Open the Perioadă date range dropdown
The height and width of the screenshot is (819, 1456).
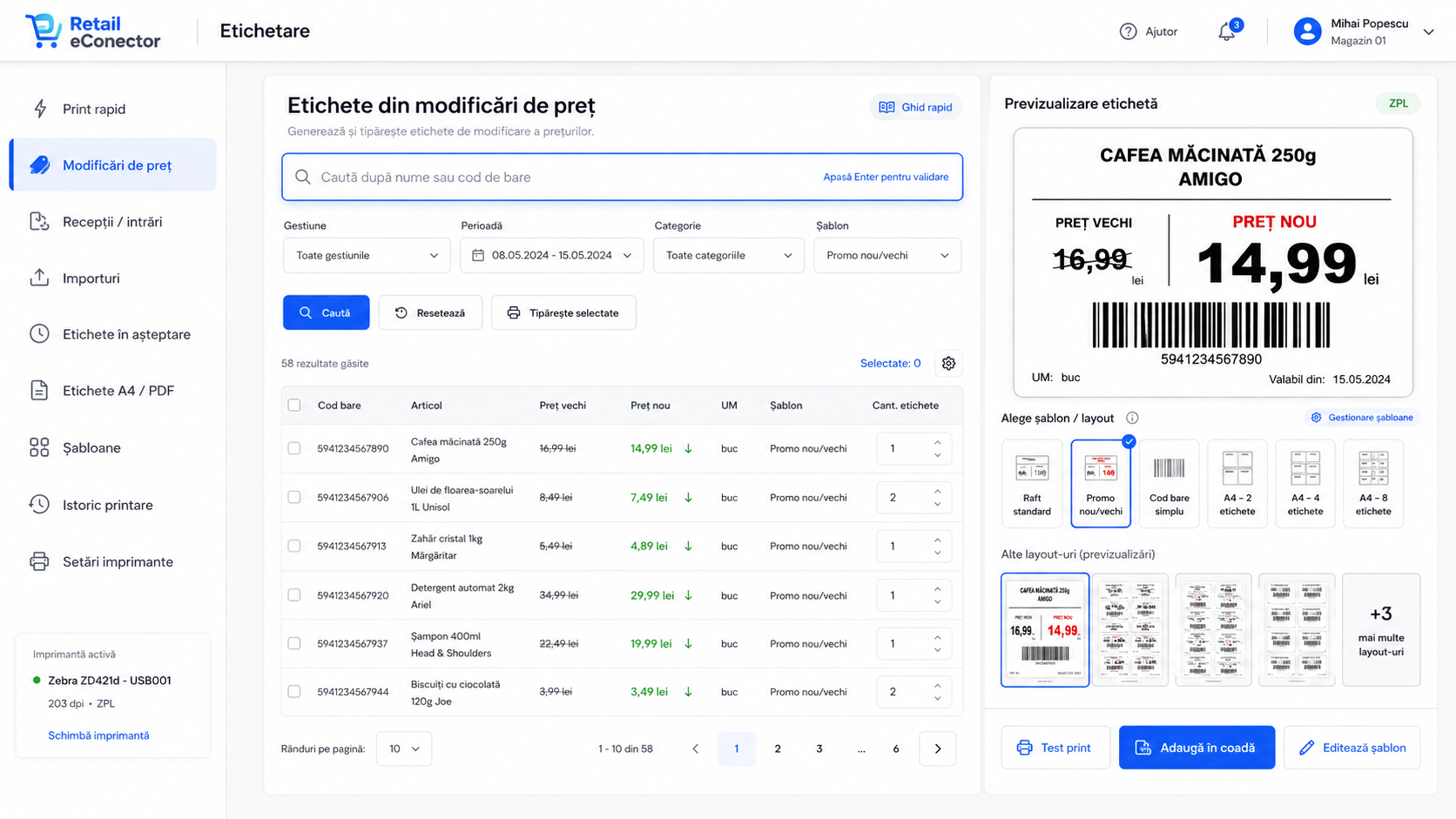(x=552, y=255)
